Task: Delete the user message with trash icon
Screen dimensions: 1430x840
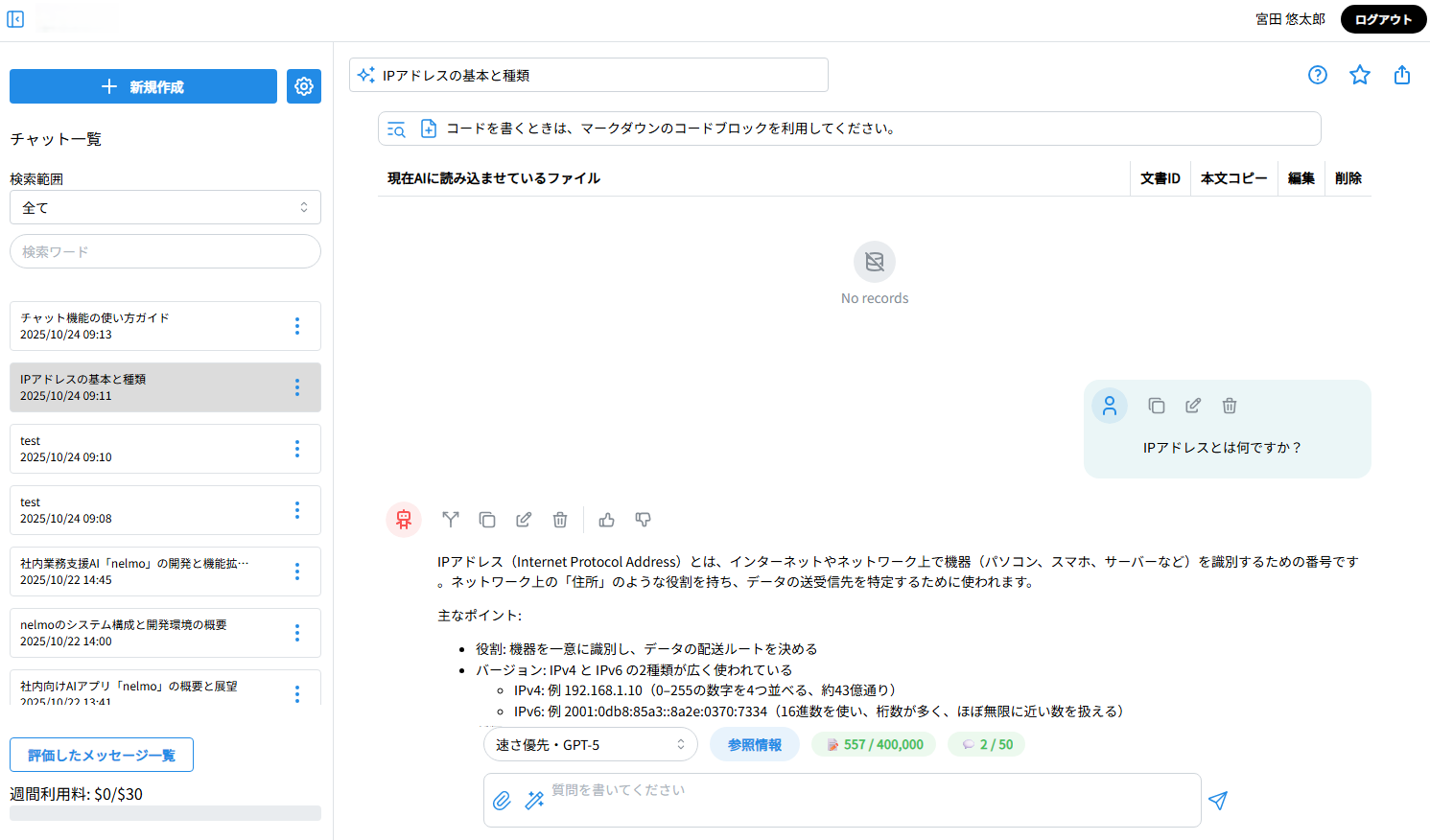Action: pos(1230,406)
